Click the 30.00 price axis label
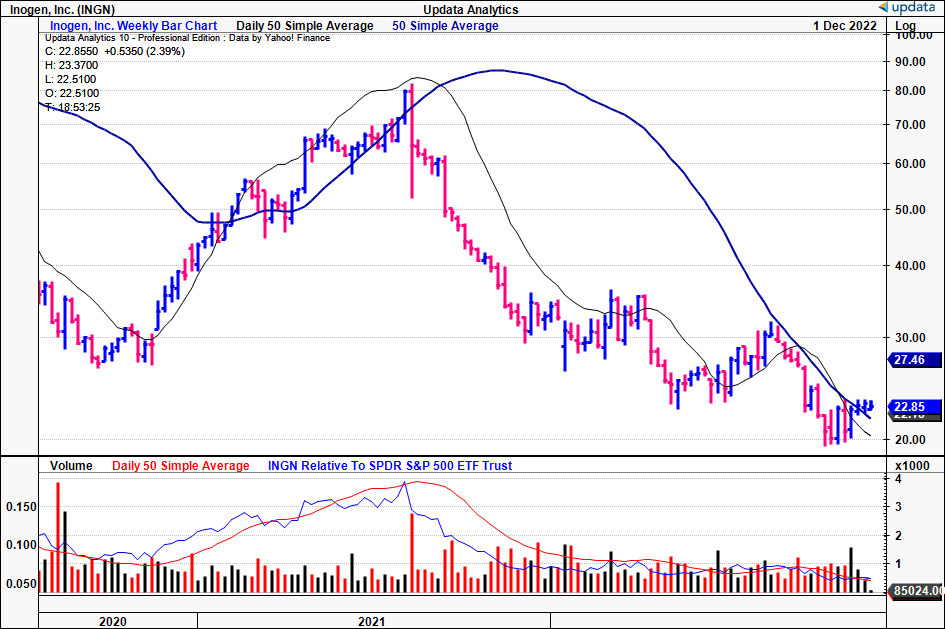The height and width of the screenshot is (629, 945). [911, 337]
